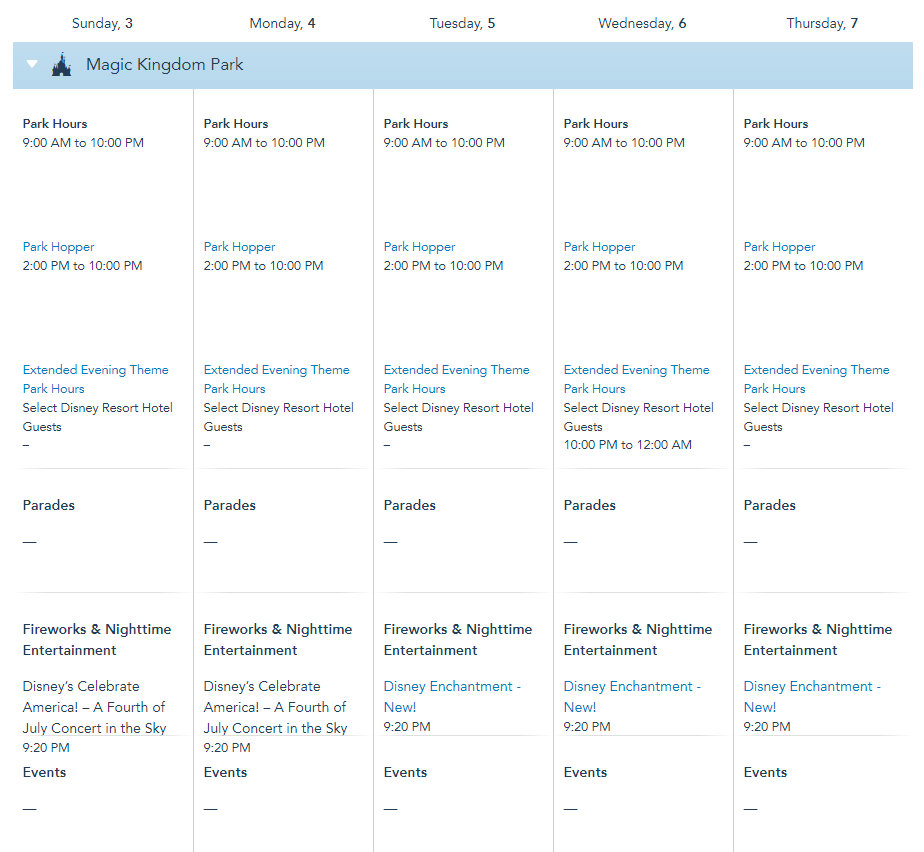Collapse the Magic Kingdom Park section
Viewport: 924px width, 852px height.
point(32,65)
